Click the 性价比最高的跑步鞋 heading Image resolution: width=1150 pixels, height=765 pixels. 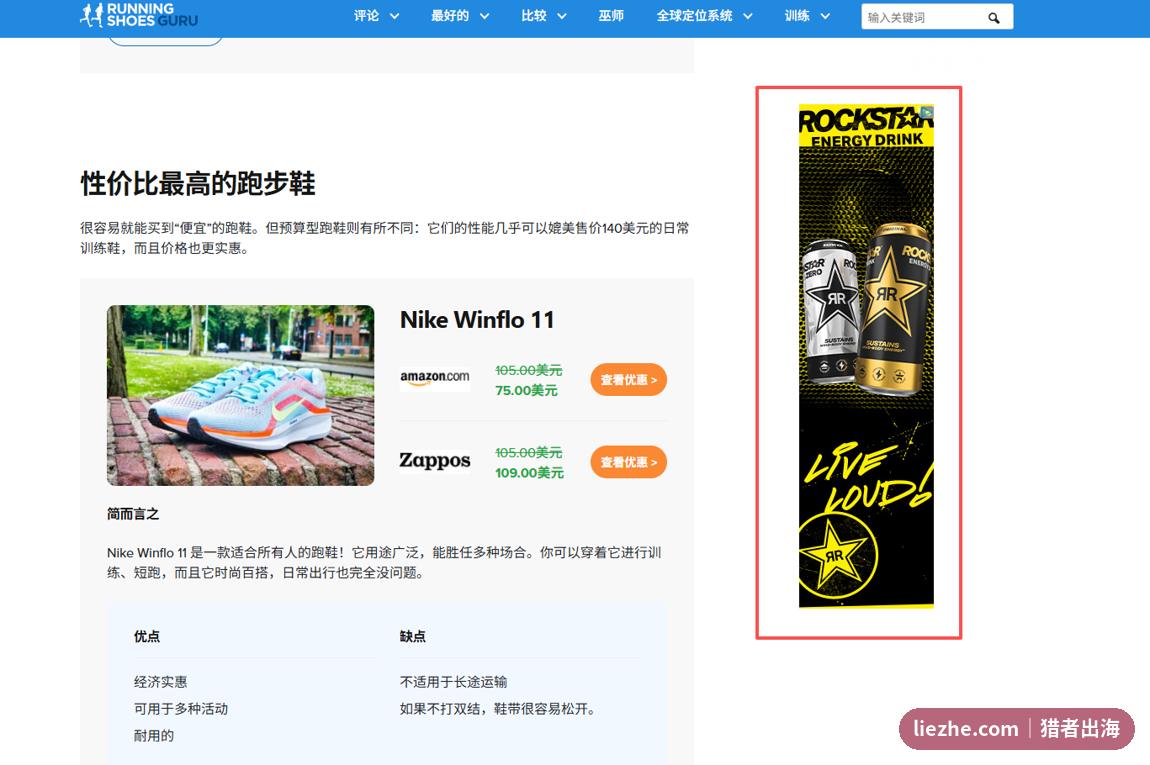[x=198, y=183]
